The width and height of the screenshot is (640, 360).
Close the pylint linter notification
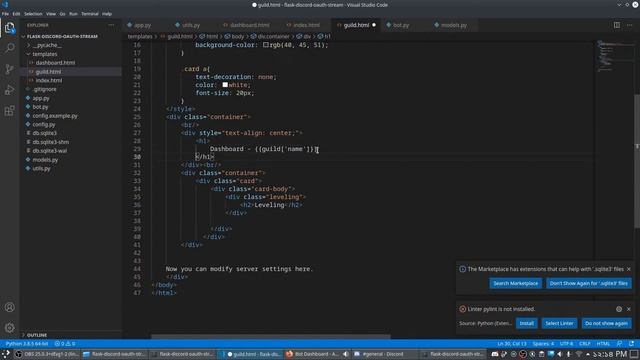click(x=629, y=309)
